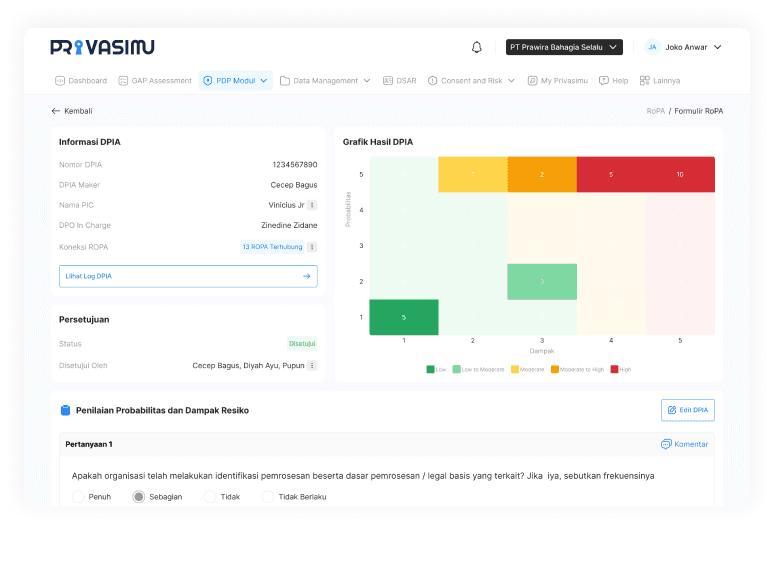Screen dimensions: 774x562
Task: Click the Komentar speech bubble icon
Action: coord(666,444)
